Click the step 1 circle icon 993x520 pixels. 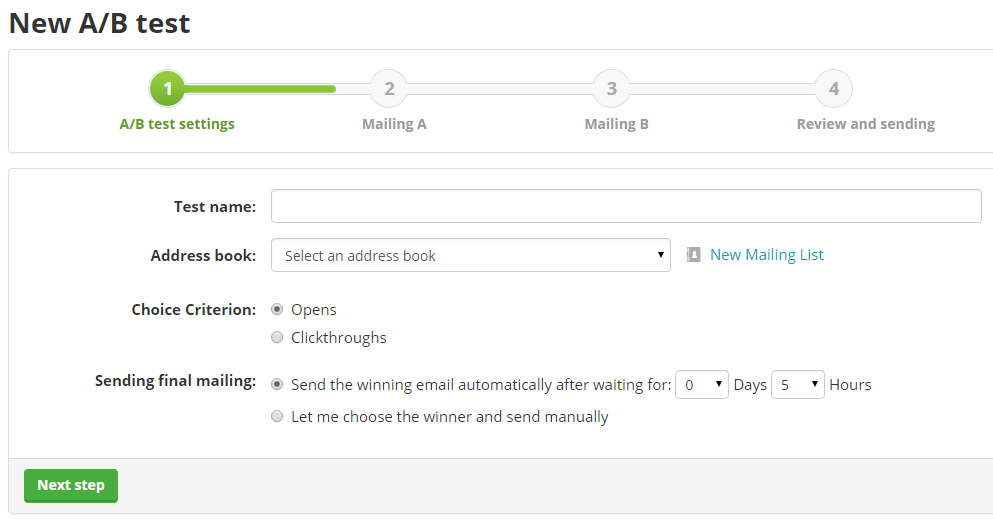(168, 89)
